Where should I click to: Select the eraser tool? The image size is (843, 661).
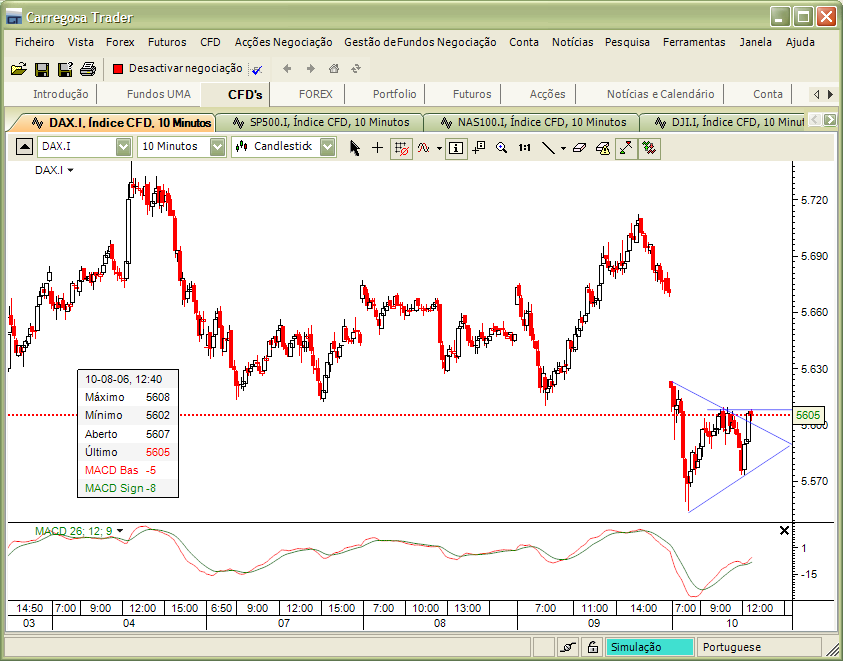(578, 147)
